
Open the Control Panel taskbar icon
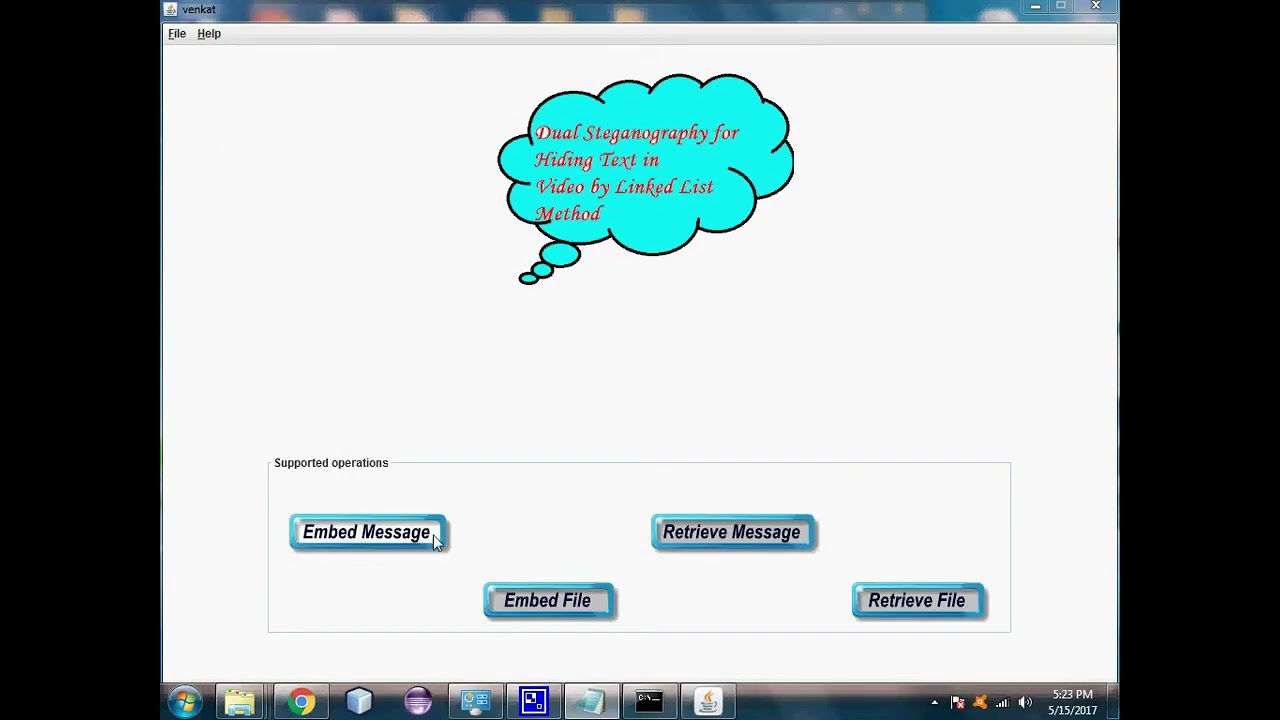click(475, 702)
